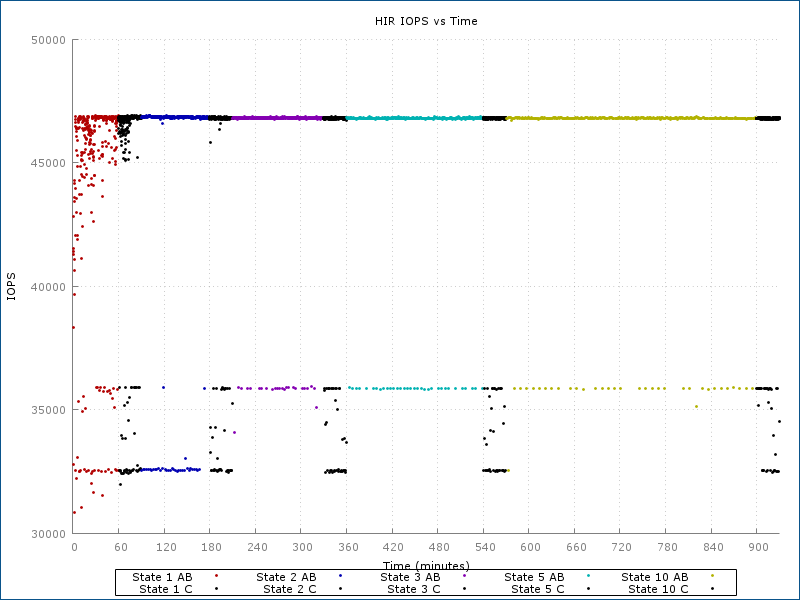Click the 720 x-axis tick label
Screen dimensions: 800x600
coord(622,547)
